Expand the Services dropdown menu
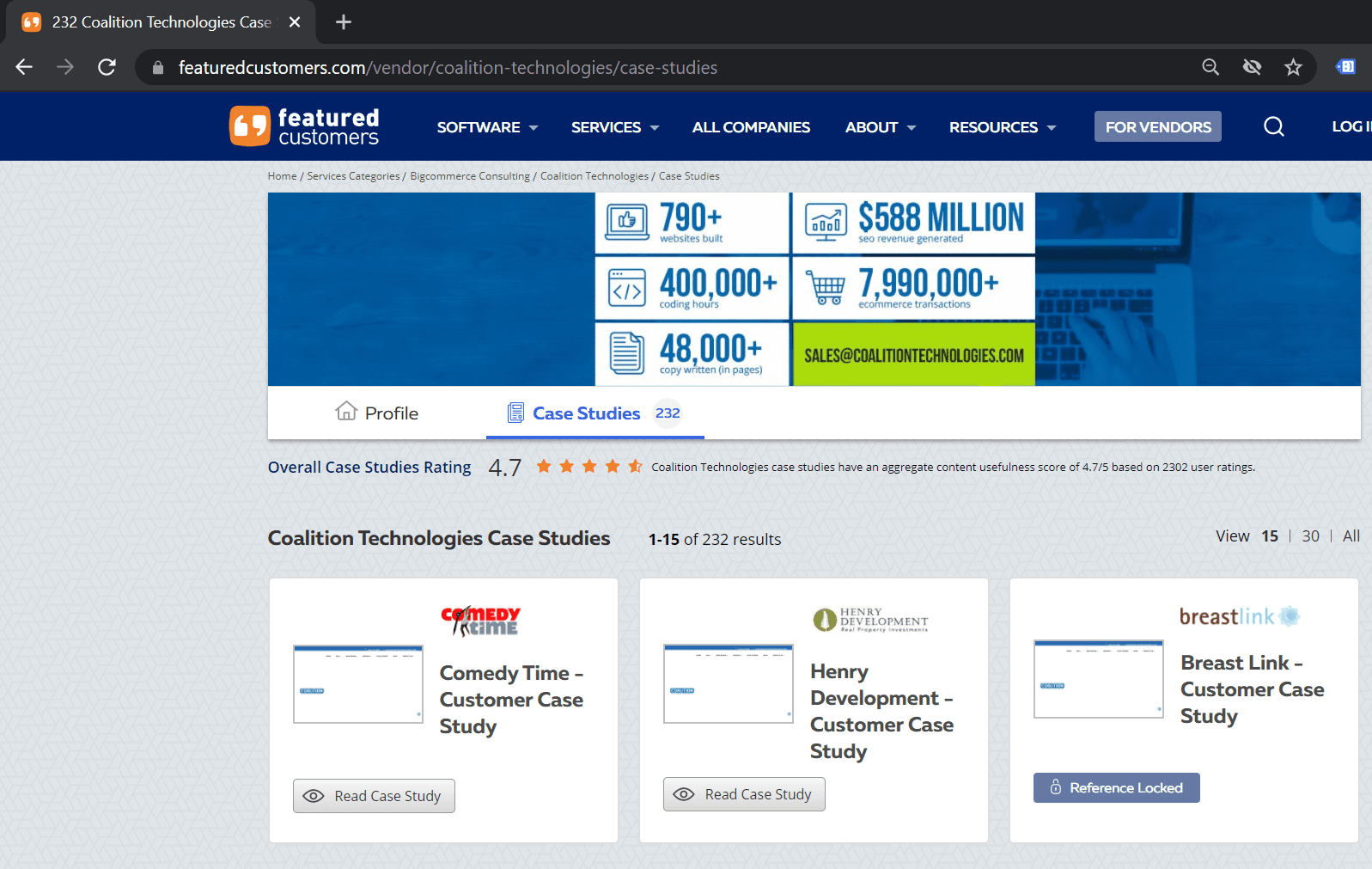The height and width of the screenshot is (869, 1372). [615, 127]
